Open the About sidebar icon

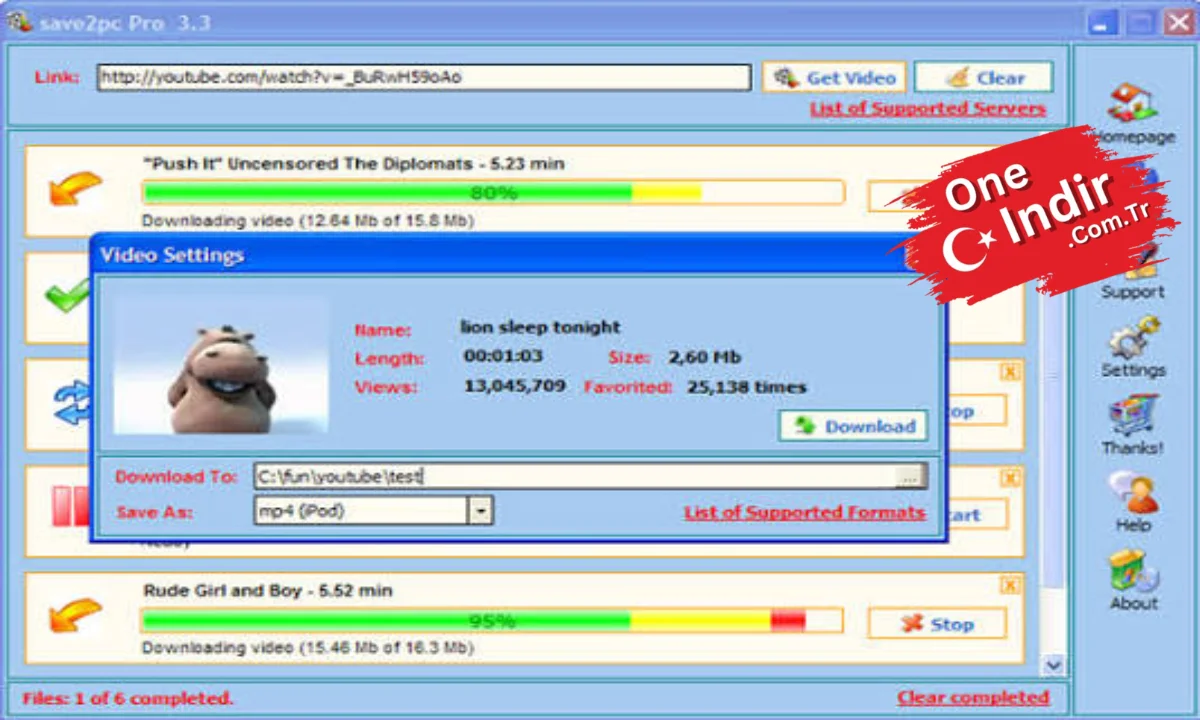click(x=1133, y=572)
